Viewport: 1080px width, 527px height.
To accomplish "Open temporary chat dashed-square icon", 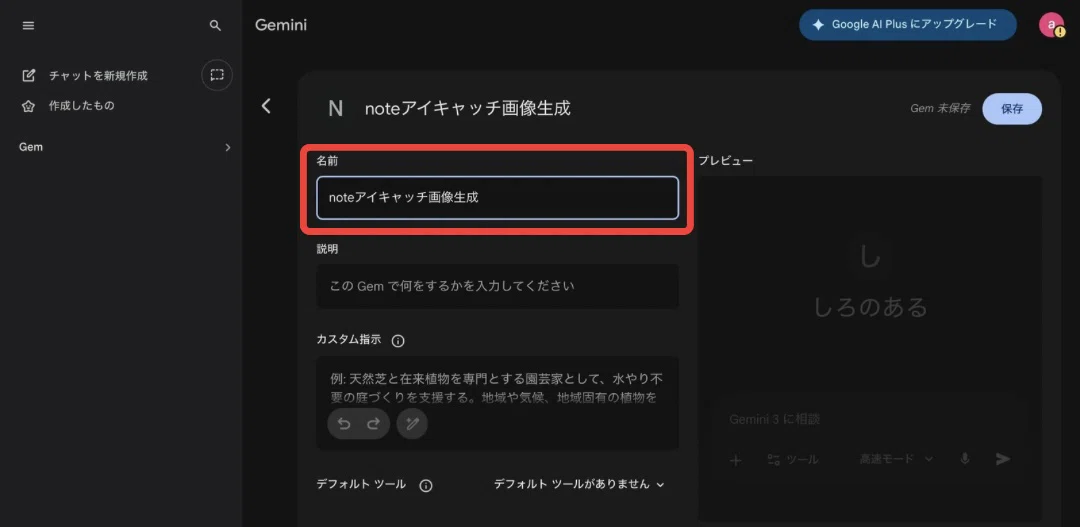I will pos(217,75).
